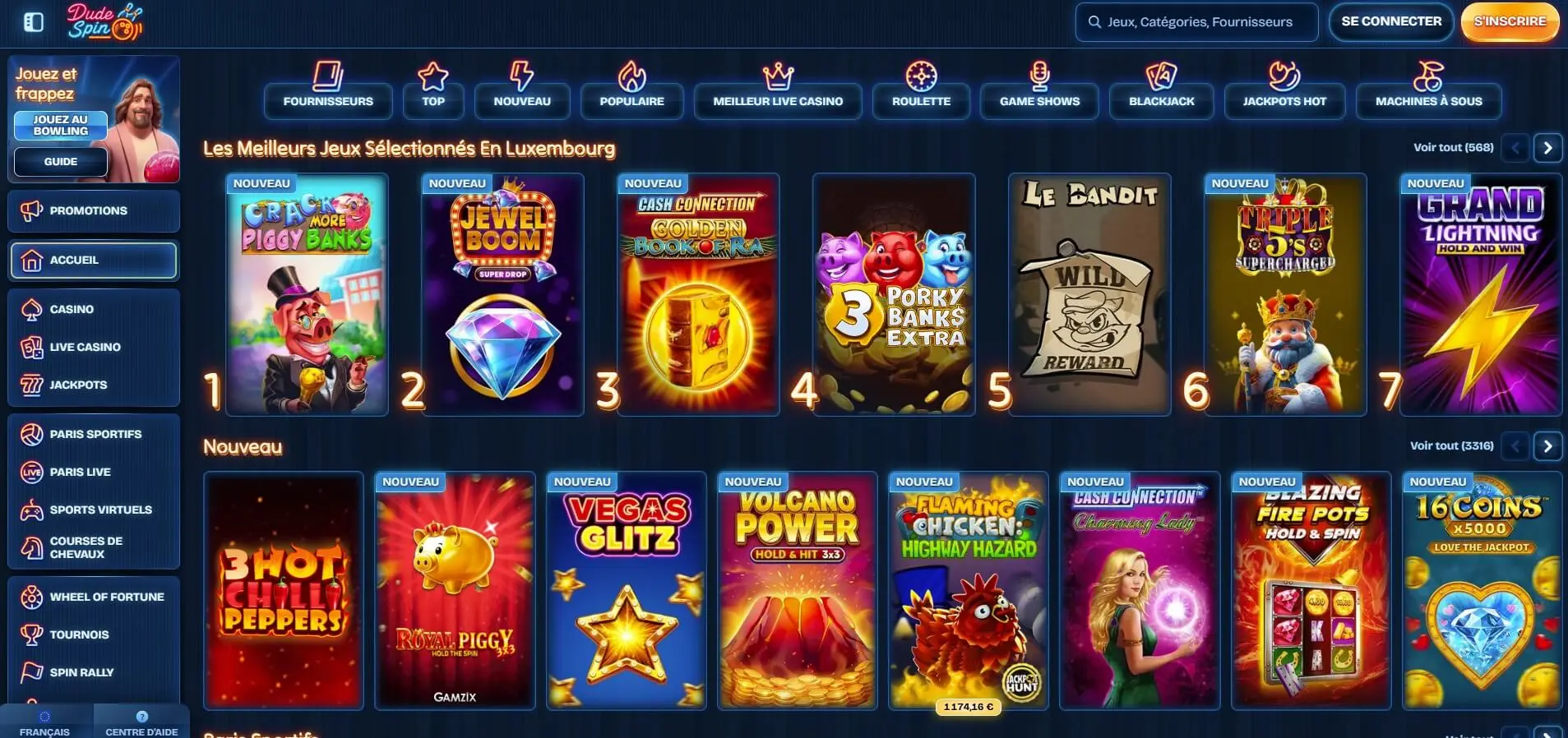Open the Populaire flame icon
1568x738 pixels.
click(631, 76)
